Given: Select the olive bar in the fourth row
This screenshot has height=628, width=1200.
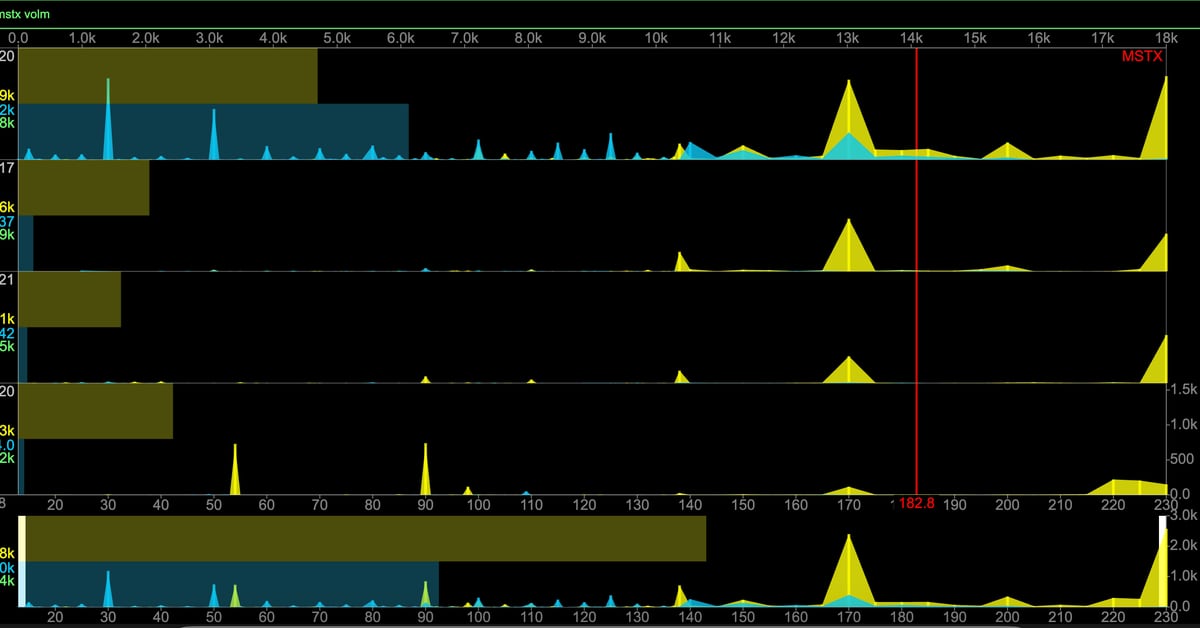Looking at the screenshot, I should (x=96, y=411).
